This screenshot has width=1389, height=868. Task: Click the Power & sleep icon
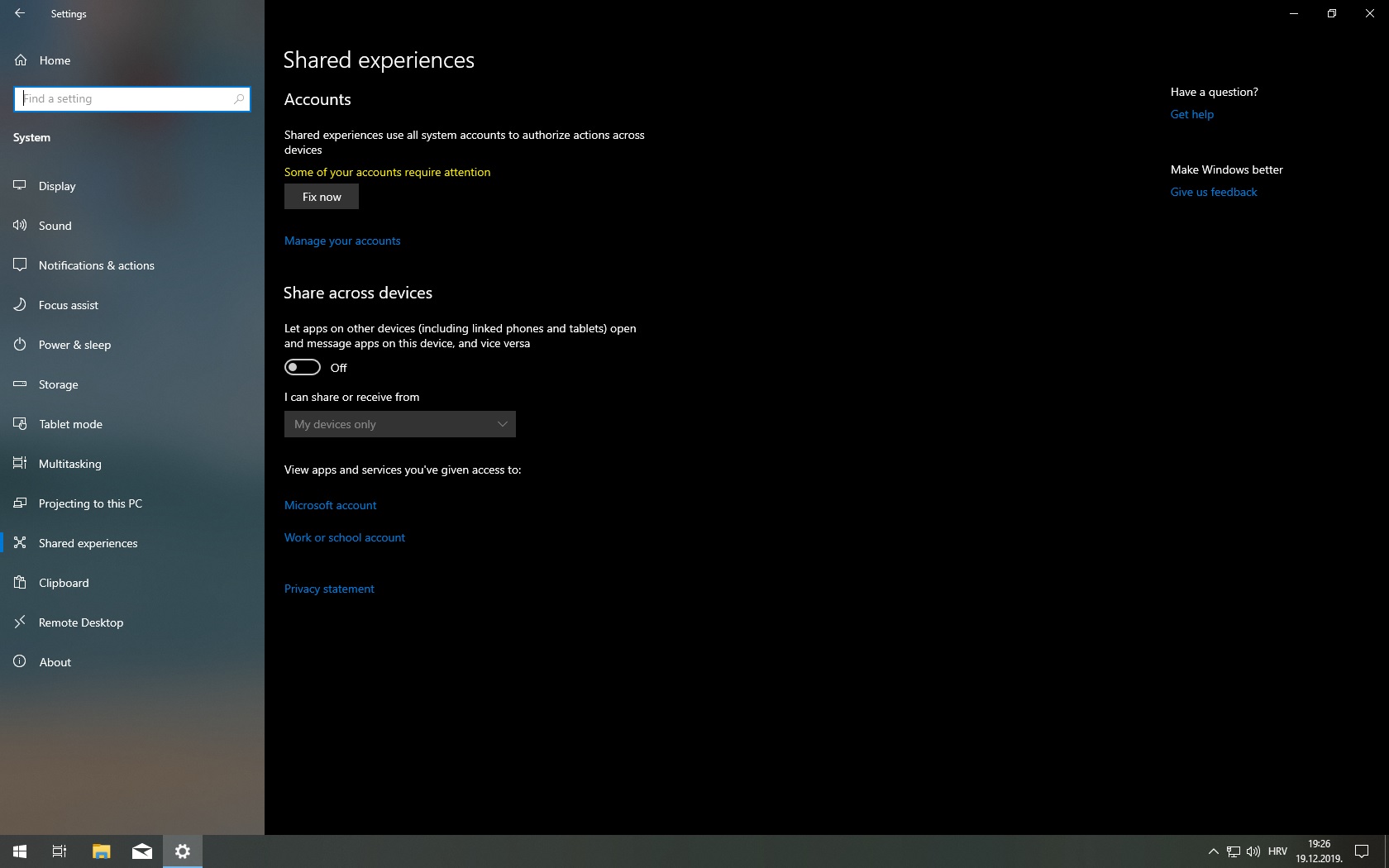tap(20, 345)
